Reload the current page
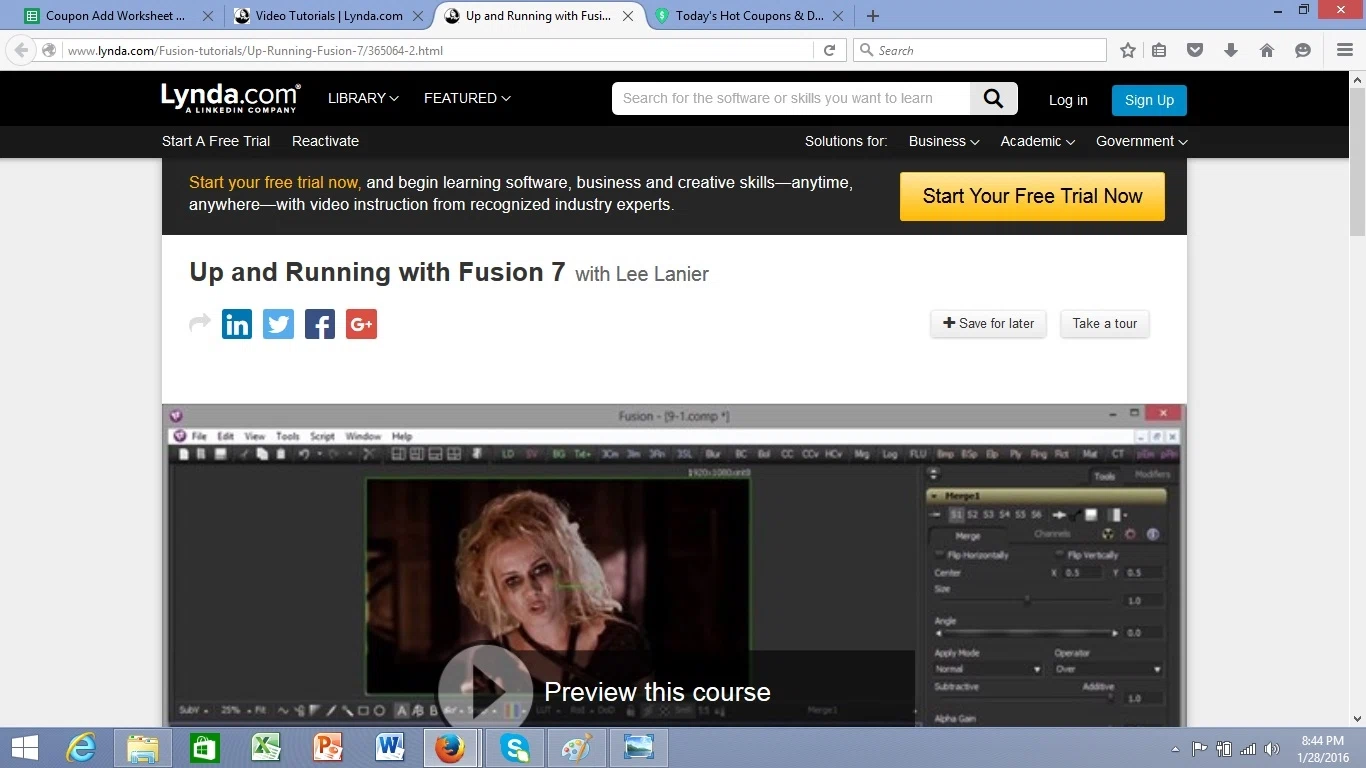Screen dimensions: 1366x768 click(x=829, y=50)
